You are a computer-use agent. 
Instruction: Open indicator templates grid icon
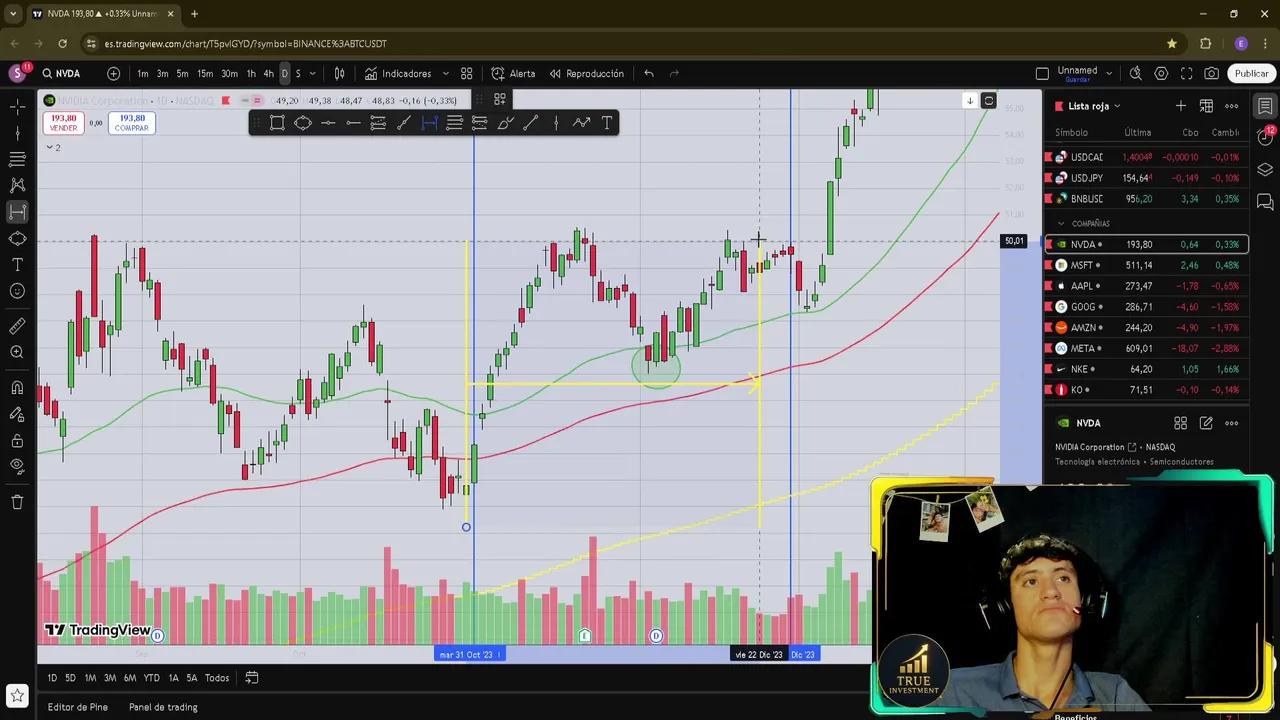(467, 73)
